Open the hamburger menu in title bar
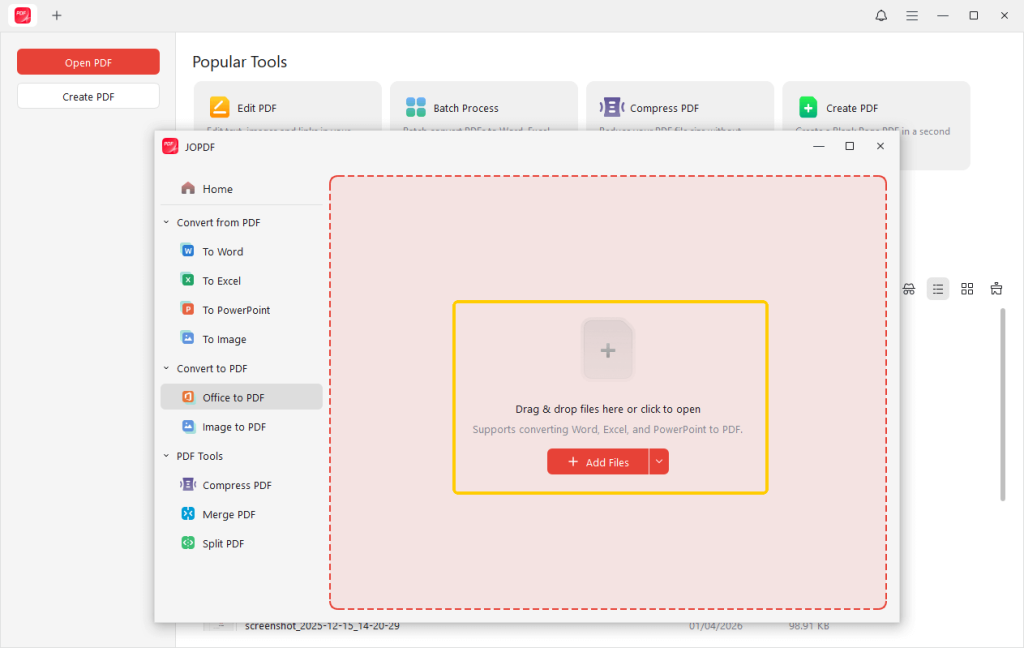 [x=912, y=16]
